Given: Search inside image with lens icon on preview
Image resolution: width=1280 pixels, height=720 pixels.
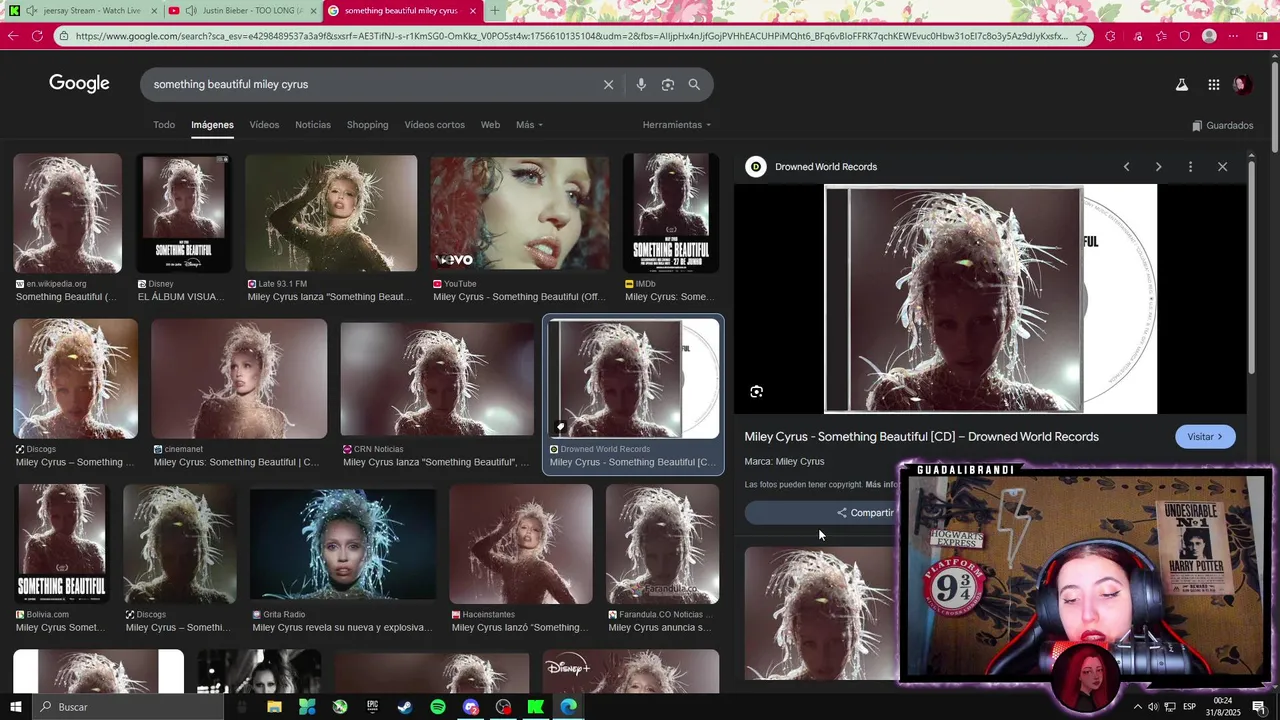Looking at the screenshot, I should pyautogui.click(x=756, y=392).
